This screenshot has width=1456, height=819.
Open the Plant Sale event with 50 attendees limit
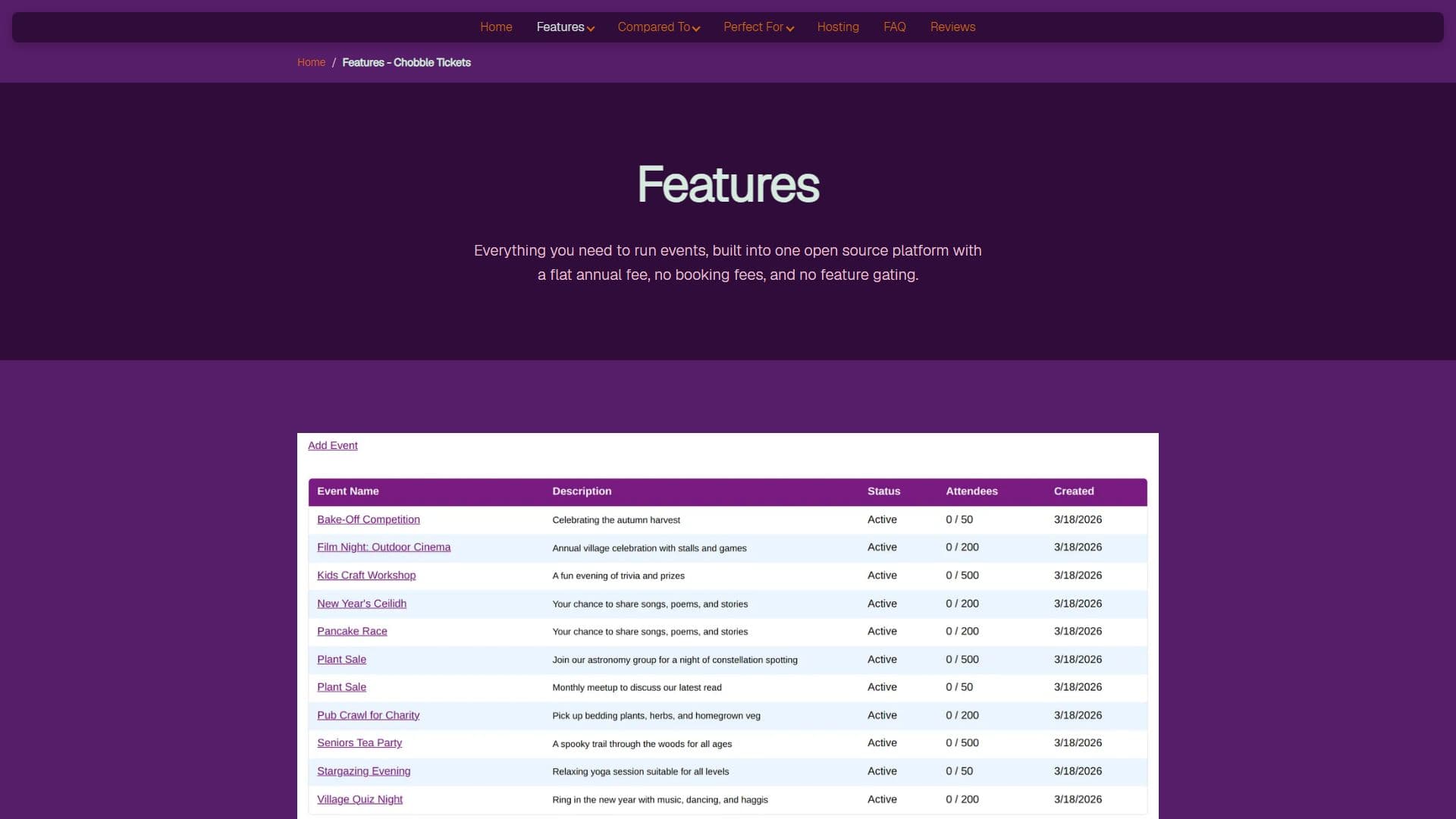(x=341, y=687)
